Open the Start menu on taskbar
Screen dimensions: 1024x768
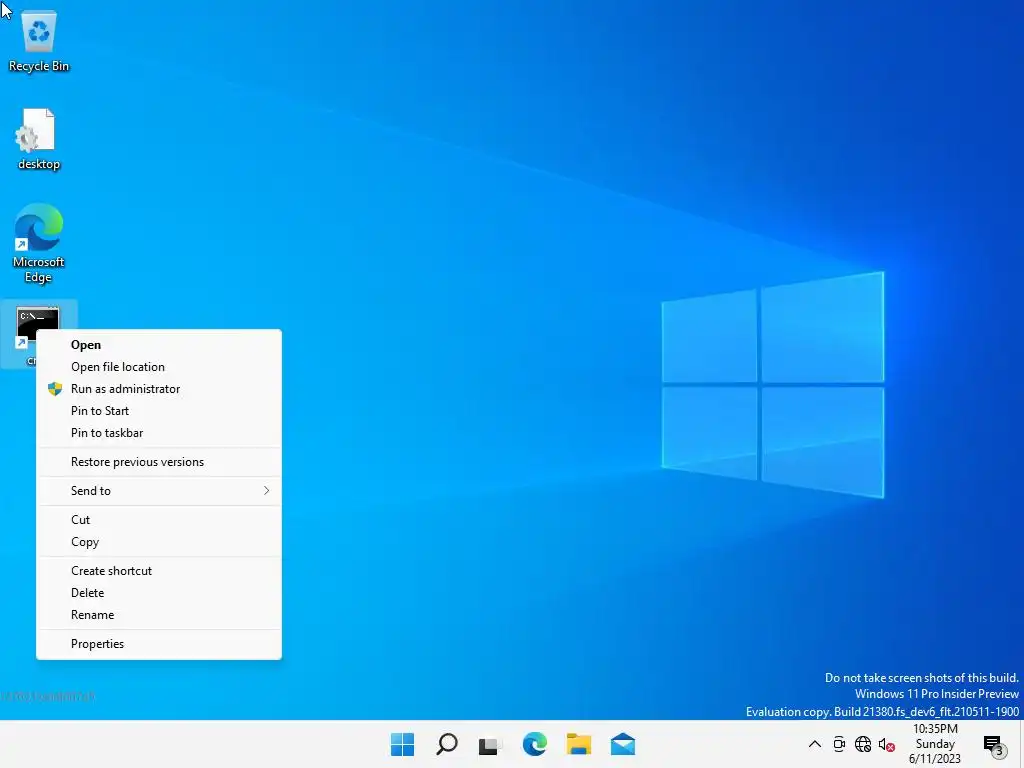pyautogui.click(x=402, y=744)
